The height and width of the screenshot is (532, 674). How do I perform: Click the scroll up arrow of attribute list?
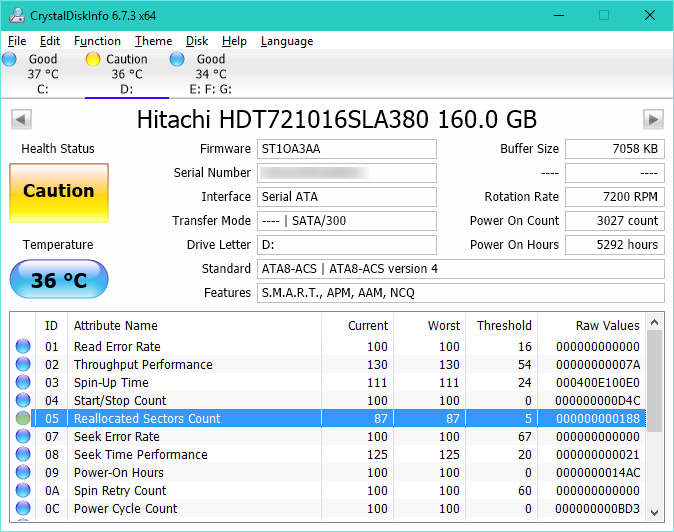pos(654,322)
